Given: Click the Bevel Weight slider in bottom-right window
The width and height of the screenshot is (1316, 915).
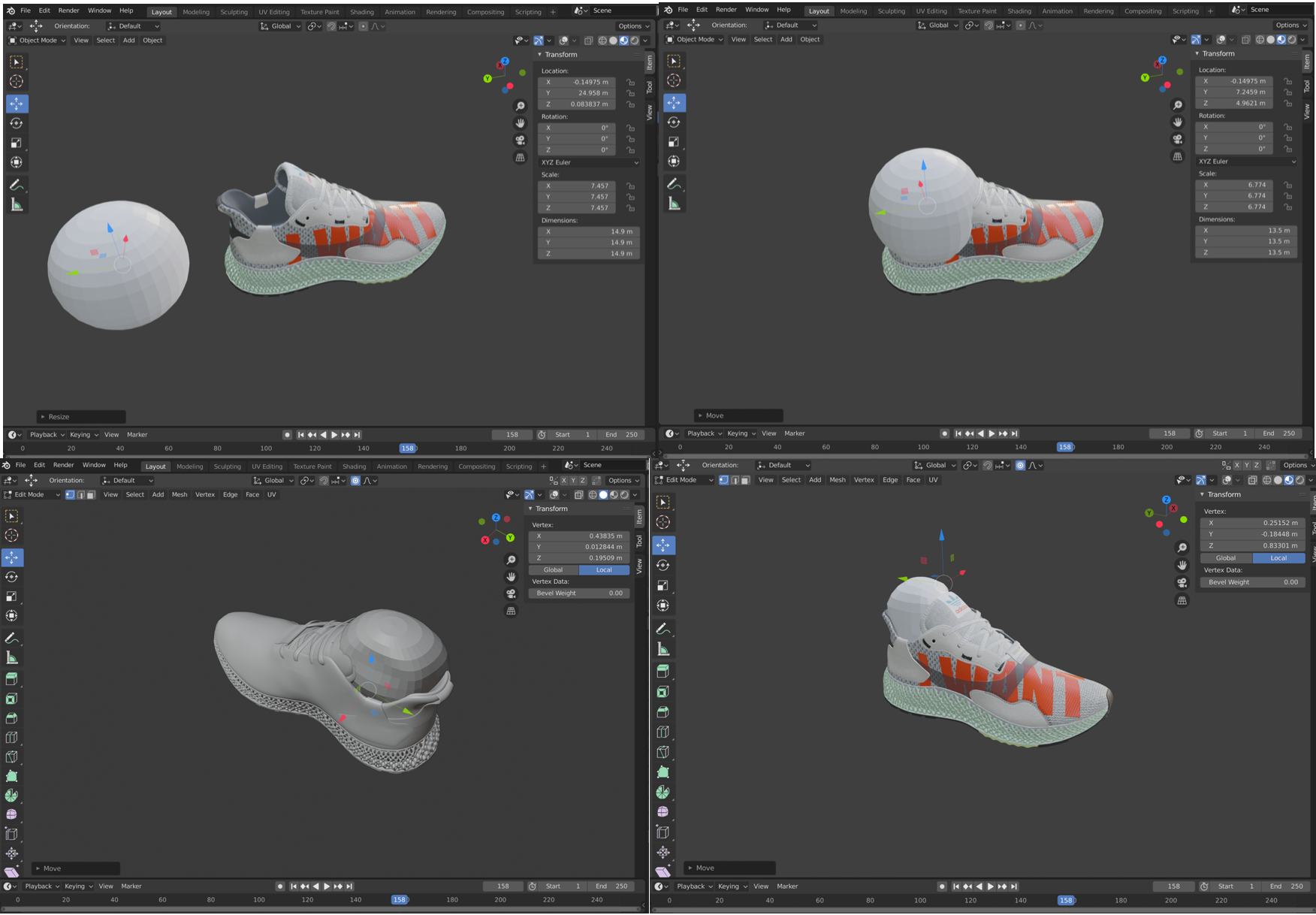Looking at the screenshot, I should click(1253, 582).
